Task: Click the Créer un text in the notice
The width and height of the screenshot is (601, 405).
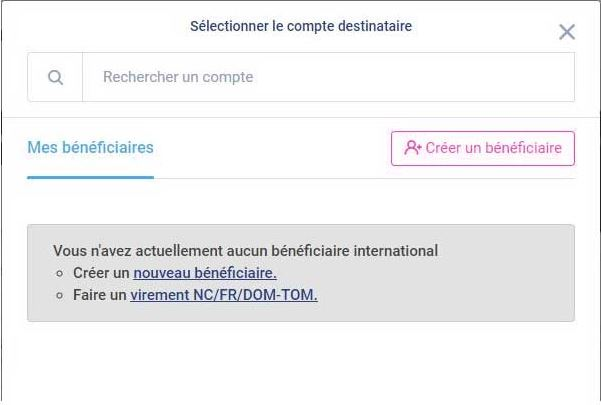Action: 101,273
